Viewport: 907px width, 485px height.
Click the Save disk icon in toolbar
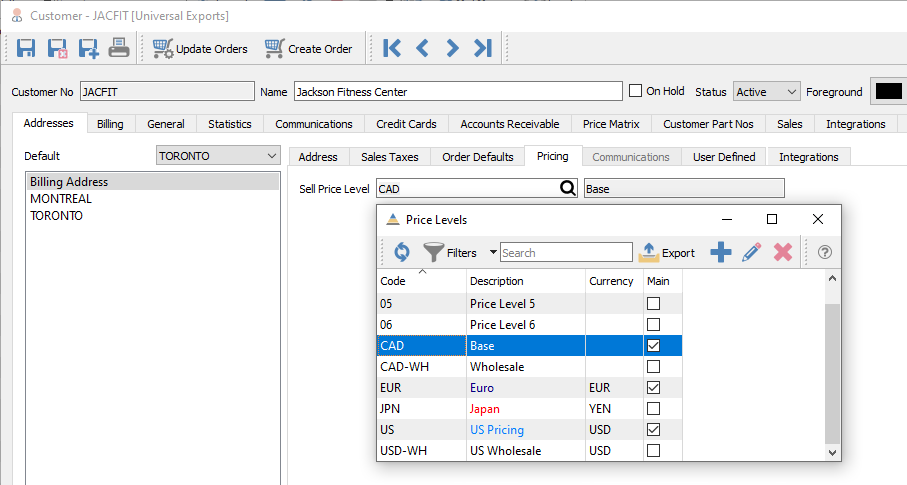(x=26, y=48)
